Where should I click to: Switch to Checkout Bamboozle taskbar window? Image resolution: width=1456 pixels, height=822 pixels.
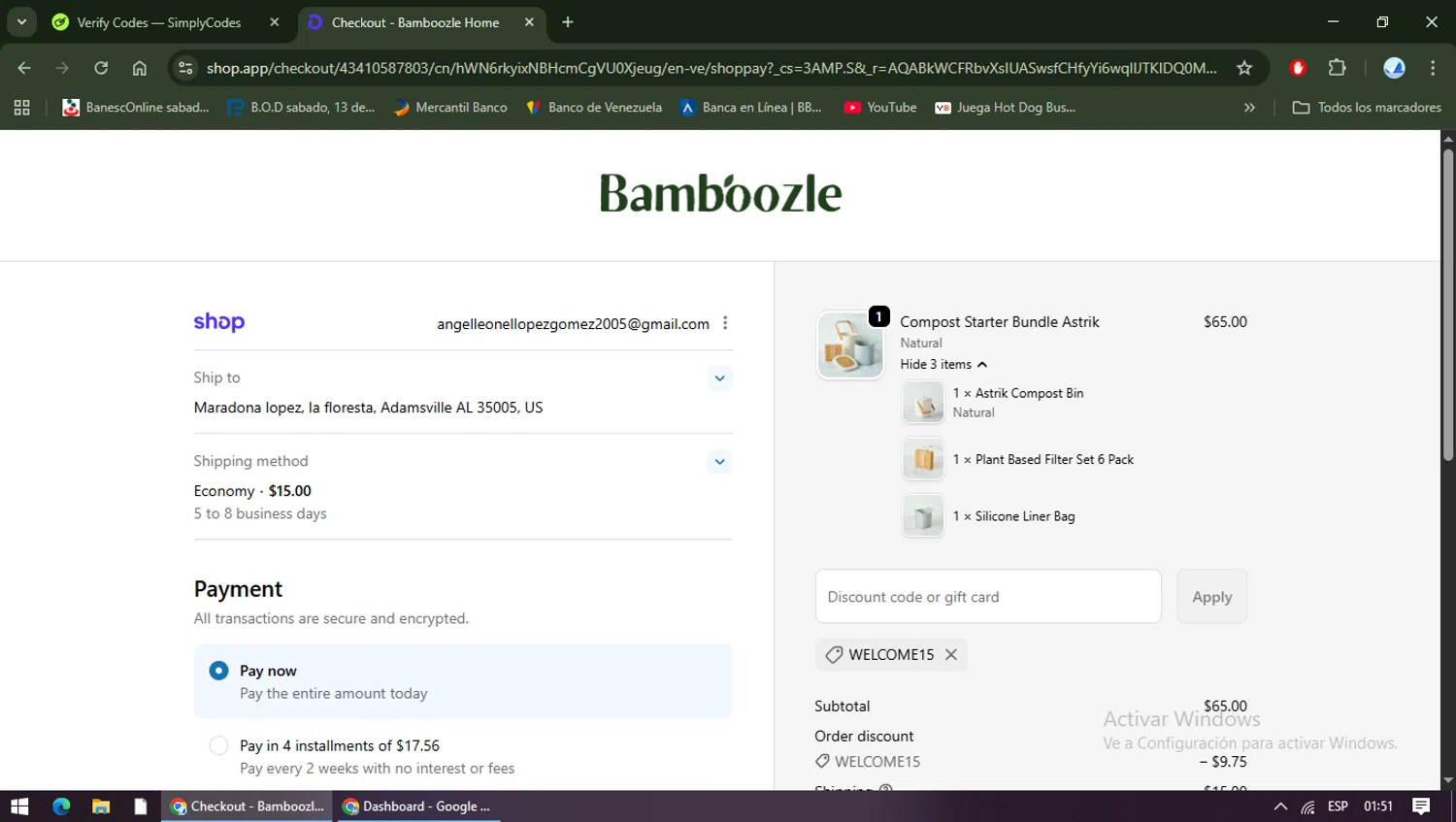point(247,806)
